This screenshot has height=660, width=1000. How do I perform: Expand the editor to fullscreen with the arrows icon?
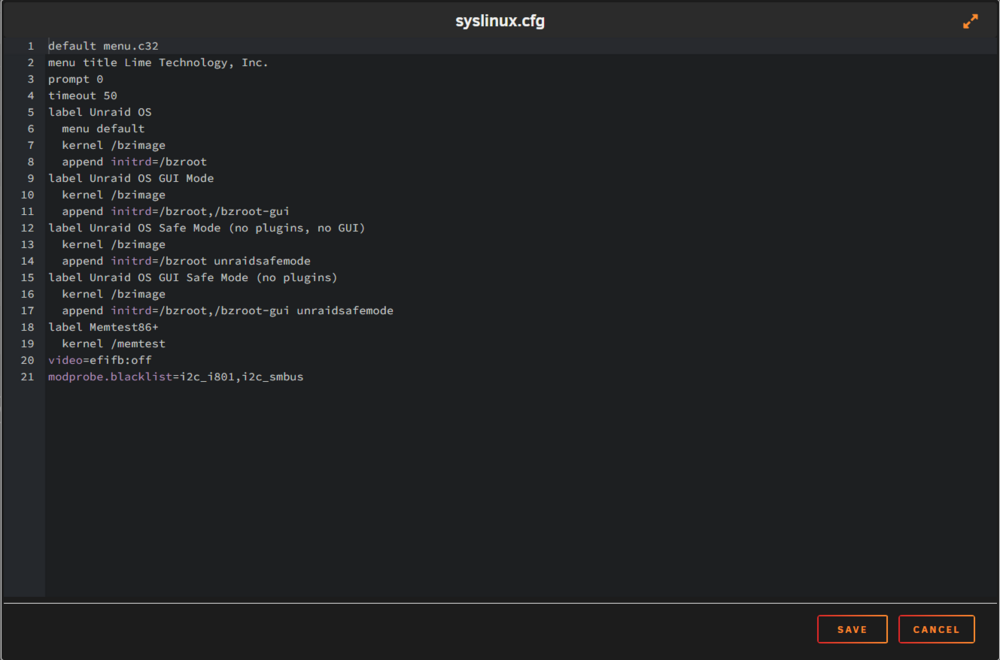click(x=970, y=22)
